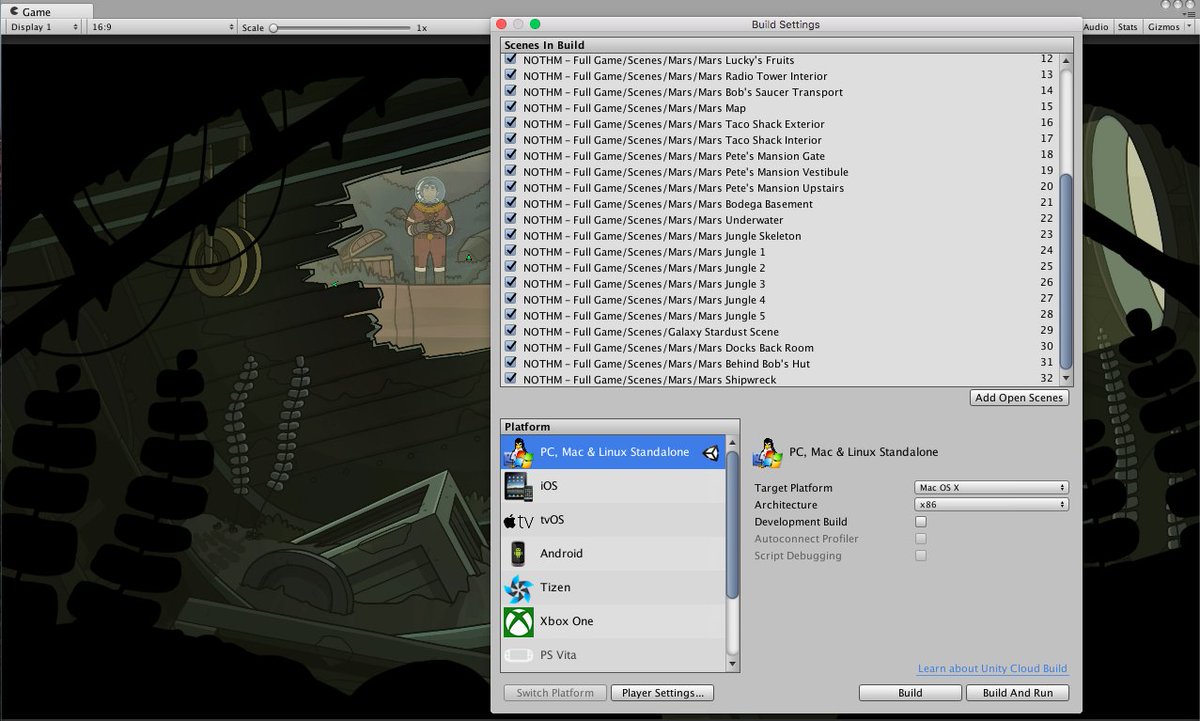The image size is (1200, 721).
Task: Click the Build button
Action: coord(910,693)
